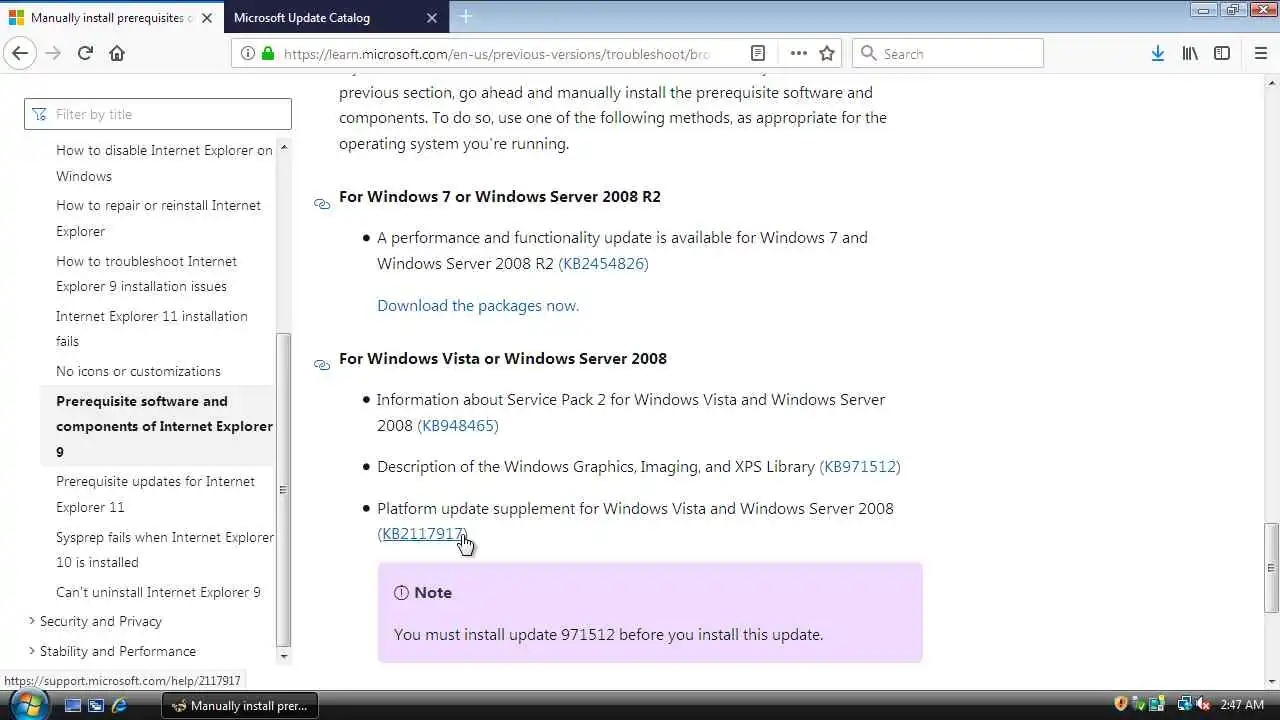Open the KB2454826 link
This screenshot has width=1280, height=720.
coord(603,263)
